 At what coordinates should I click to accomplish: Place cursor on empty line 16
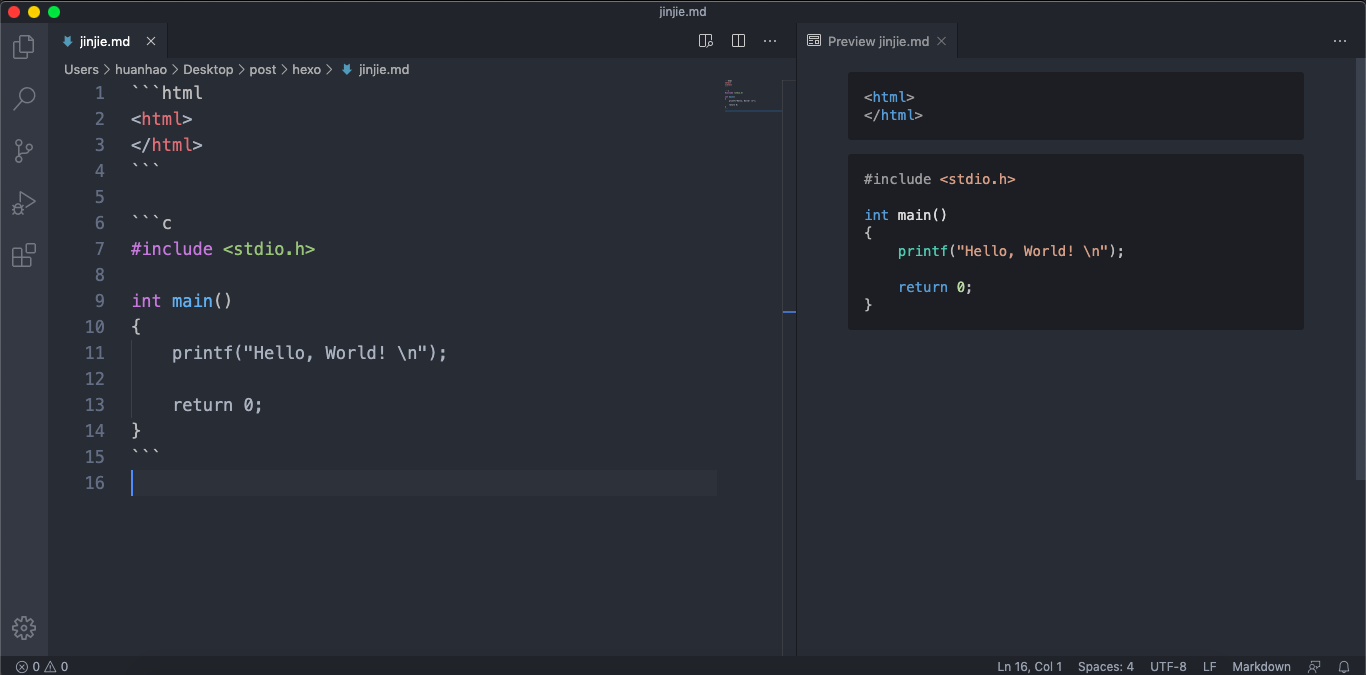pos(424,483)
